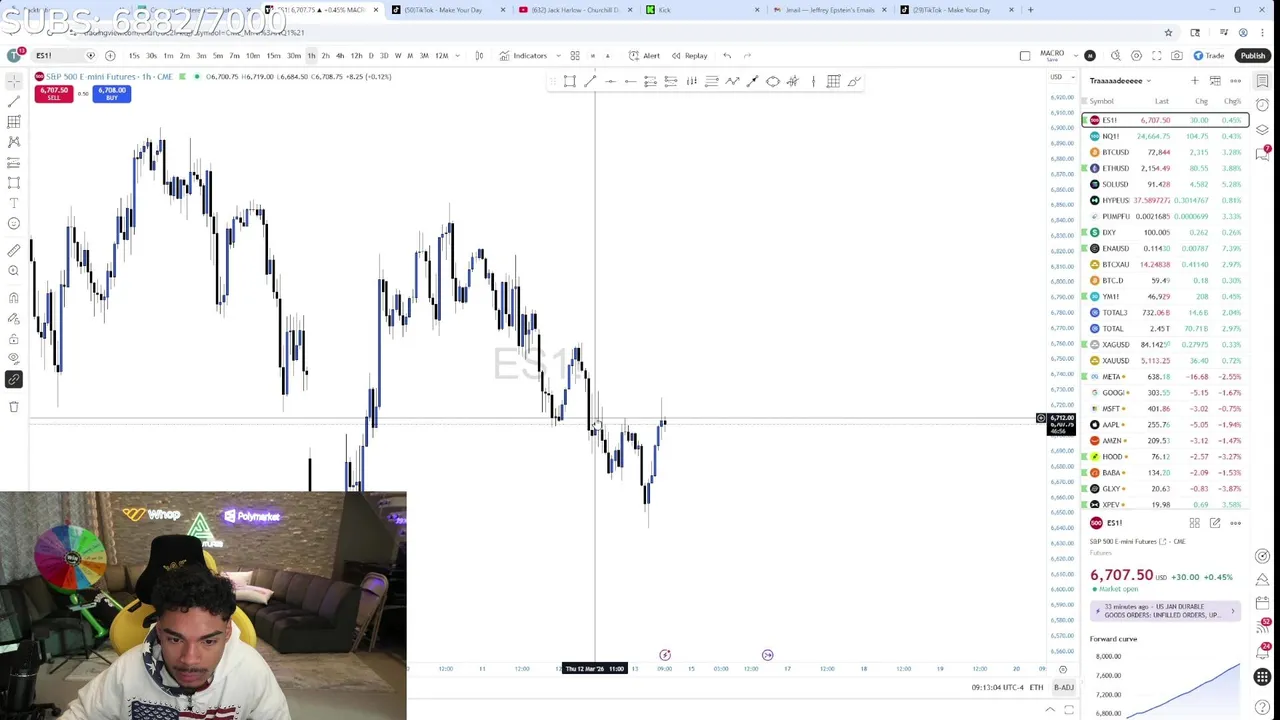Create an Alert from the top toolbar
1280x720 pixels.
[645, 56]
